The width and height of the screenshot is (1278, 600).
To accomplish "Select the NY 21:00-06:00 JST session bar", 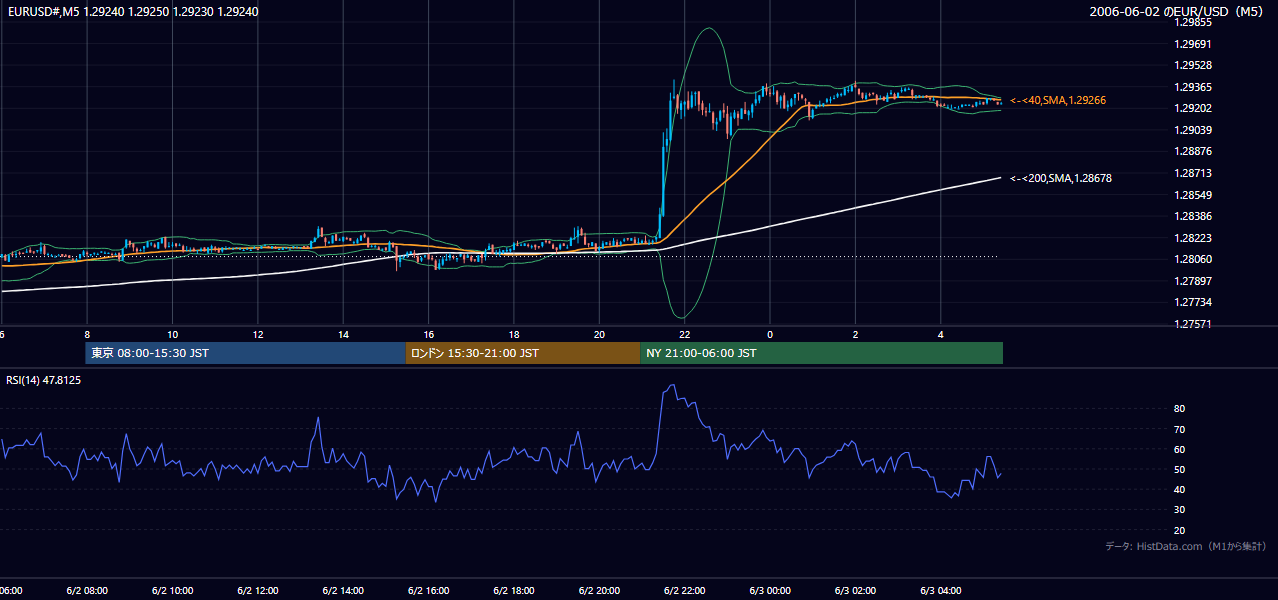I will click(821, 353).
